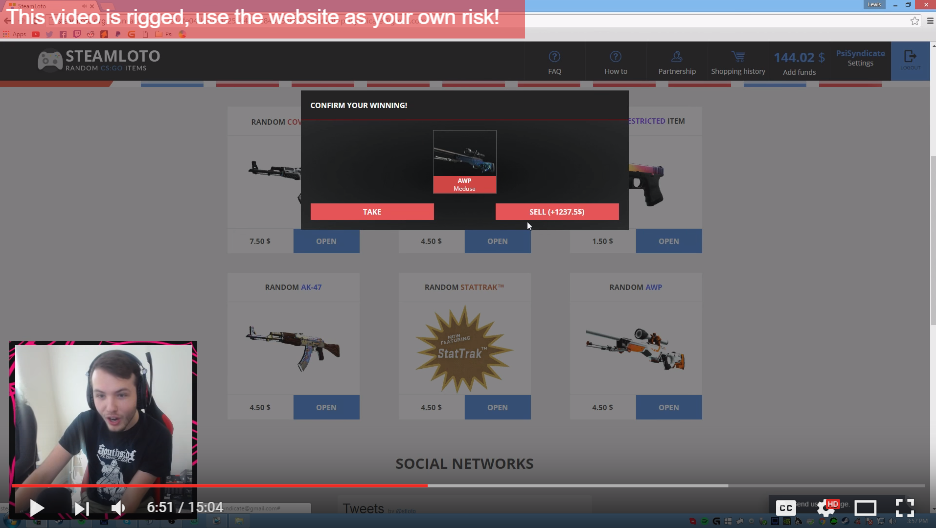Image resolution: width=936 pixels, height=528 pixels.
Task: Click the RANDOM STATTRAK title text
Action: click(464, 287)
